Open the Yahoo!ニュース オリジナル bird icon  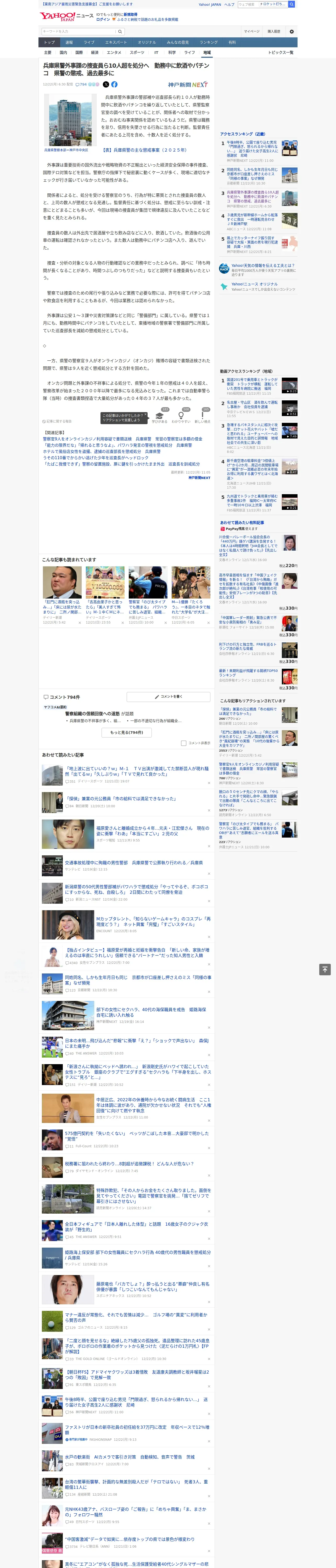(x=225, y=286)
